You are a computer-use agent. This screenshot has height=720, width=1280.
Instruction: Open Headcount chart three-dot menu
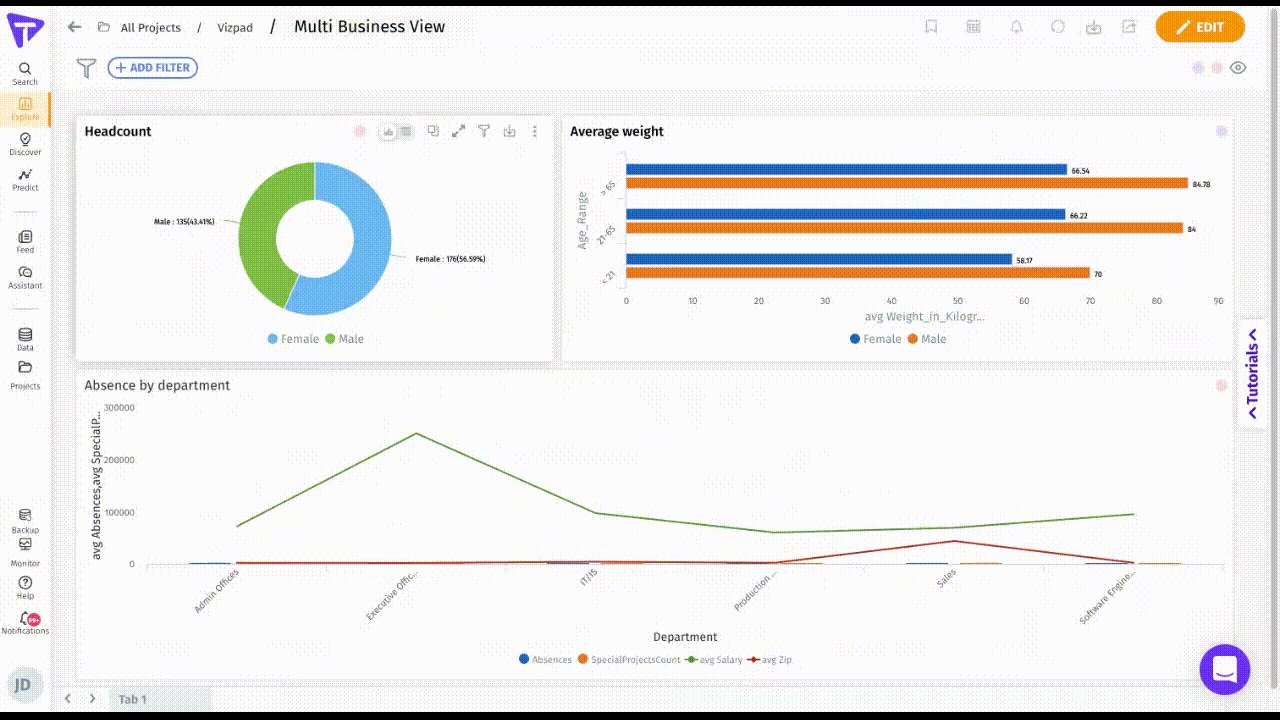point(535,131)
